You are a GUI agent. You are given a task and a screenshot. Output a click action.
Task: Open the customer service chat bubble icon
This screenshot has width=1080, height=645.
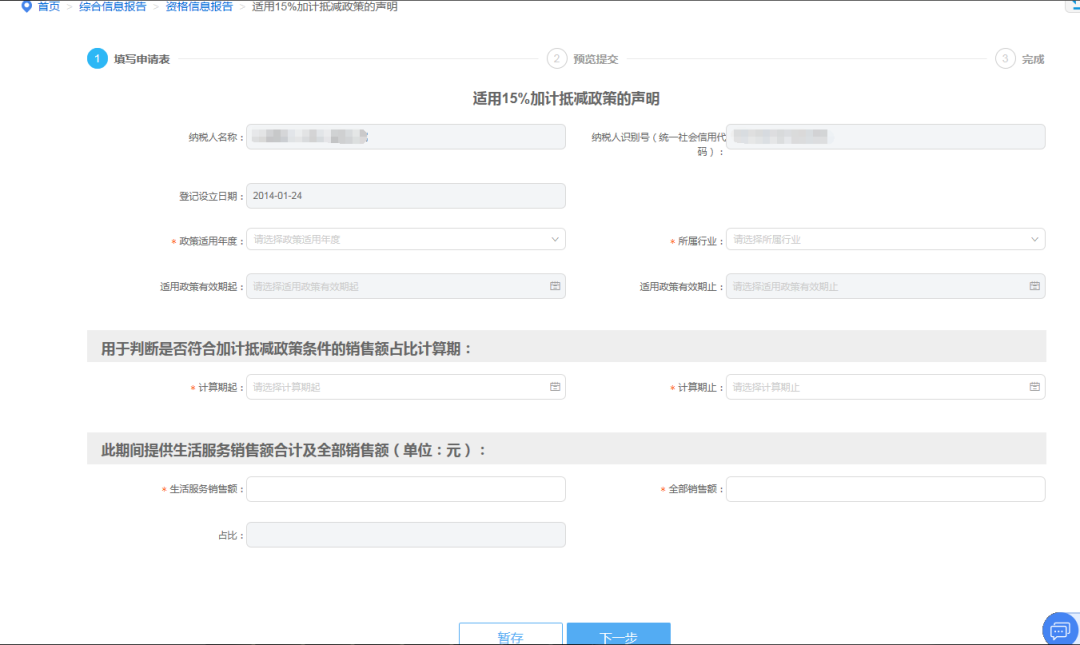point(1059,629)
